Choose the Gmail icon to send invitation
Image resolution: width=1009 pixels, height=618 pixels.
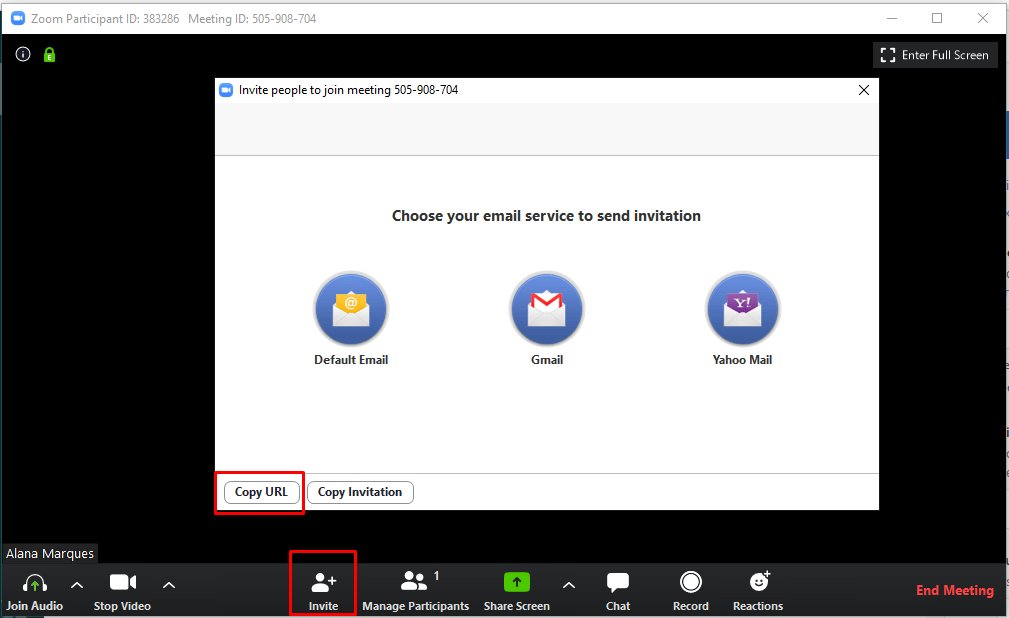tap(547, 309)
